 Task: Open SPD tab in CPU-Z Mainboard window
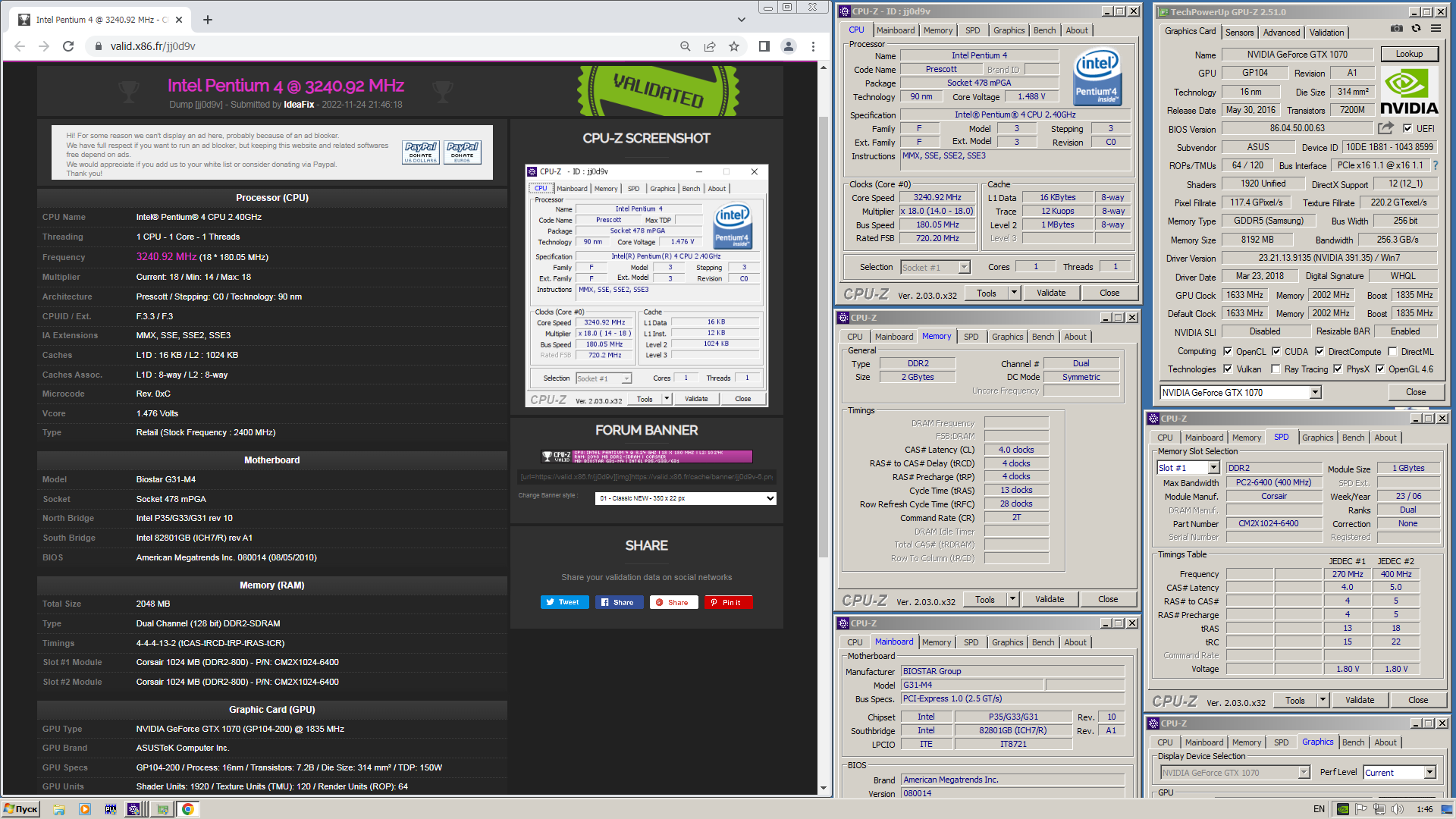(x=971, y=642)
